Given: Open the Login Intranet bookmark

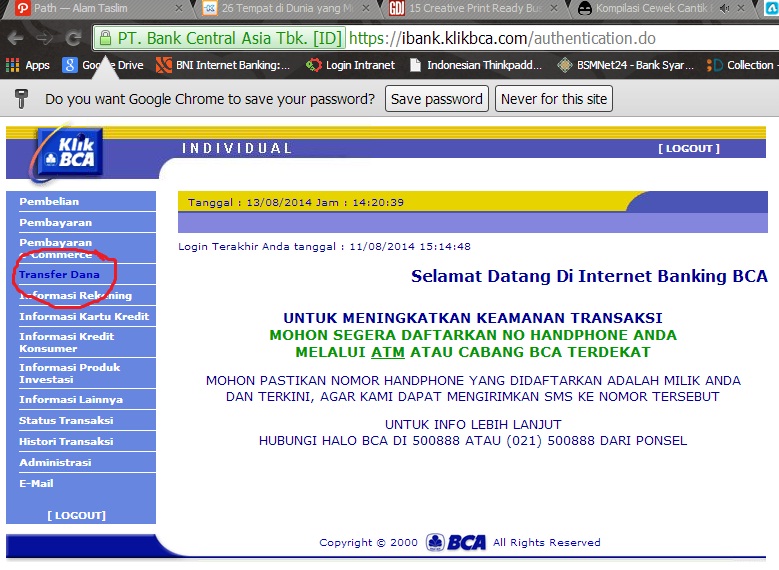Looking at the screenshot, I should click(350, 65).
